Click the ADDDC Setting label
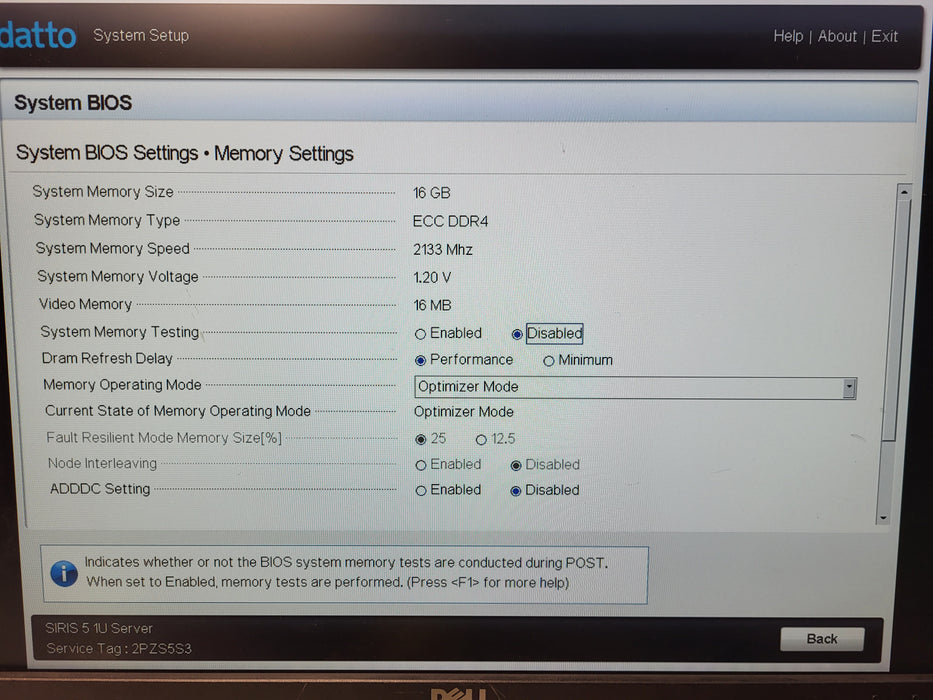The height and width of the screenshot is (700, 933). (x=100, y=489)
